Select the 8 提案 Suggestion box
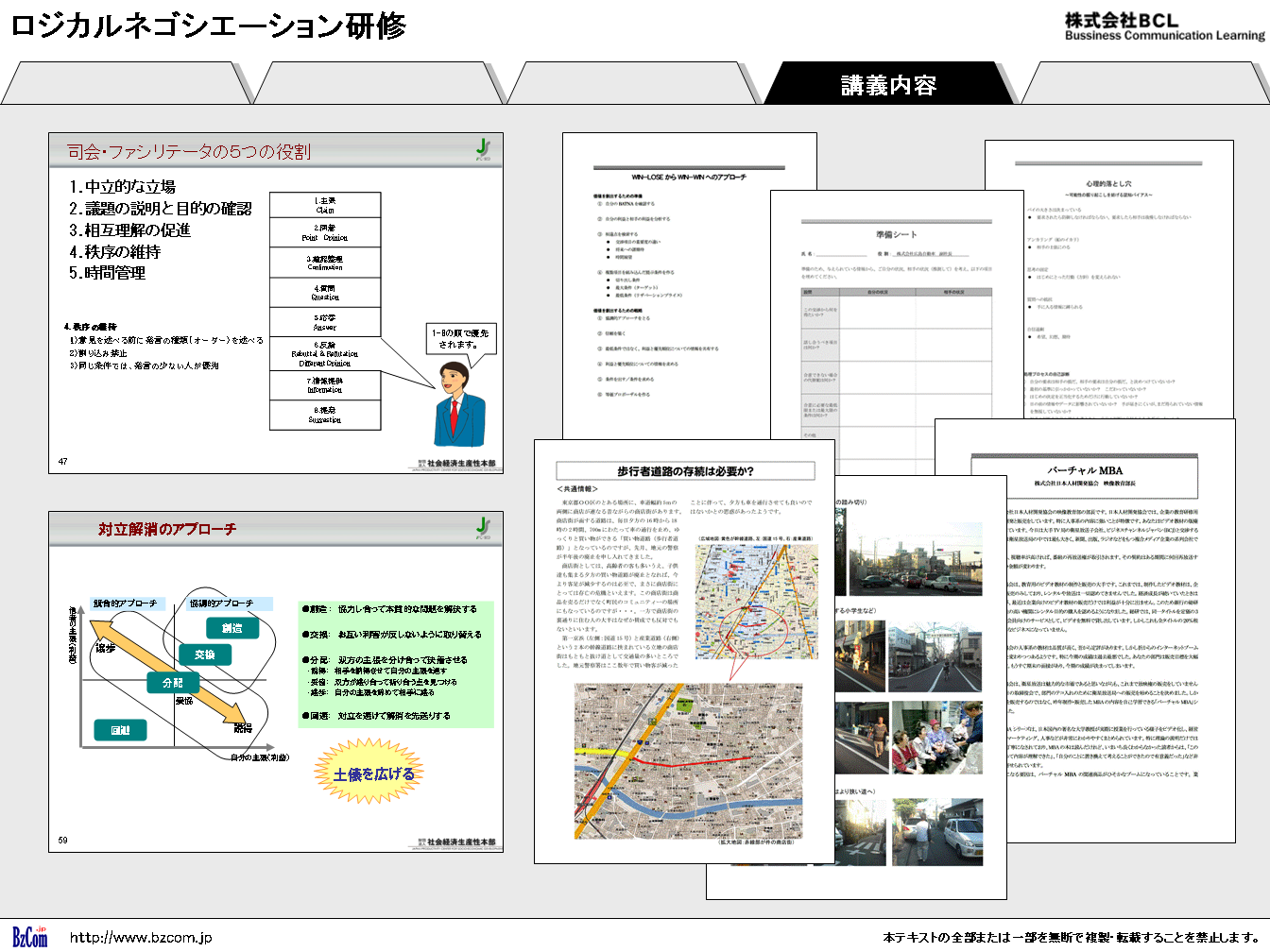 (325, 415)
